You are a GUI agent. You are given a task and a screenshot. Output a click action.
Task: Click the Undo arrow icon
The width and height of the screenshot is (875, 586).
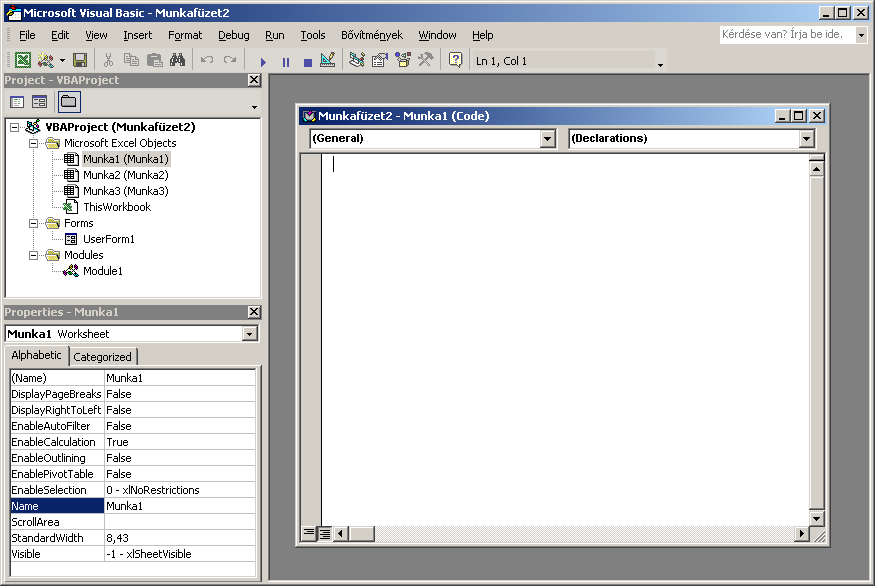pyautogui.click(x=207, y=60)
